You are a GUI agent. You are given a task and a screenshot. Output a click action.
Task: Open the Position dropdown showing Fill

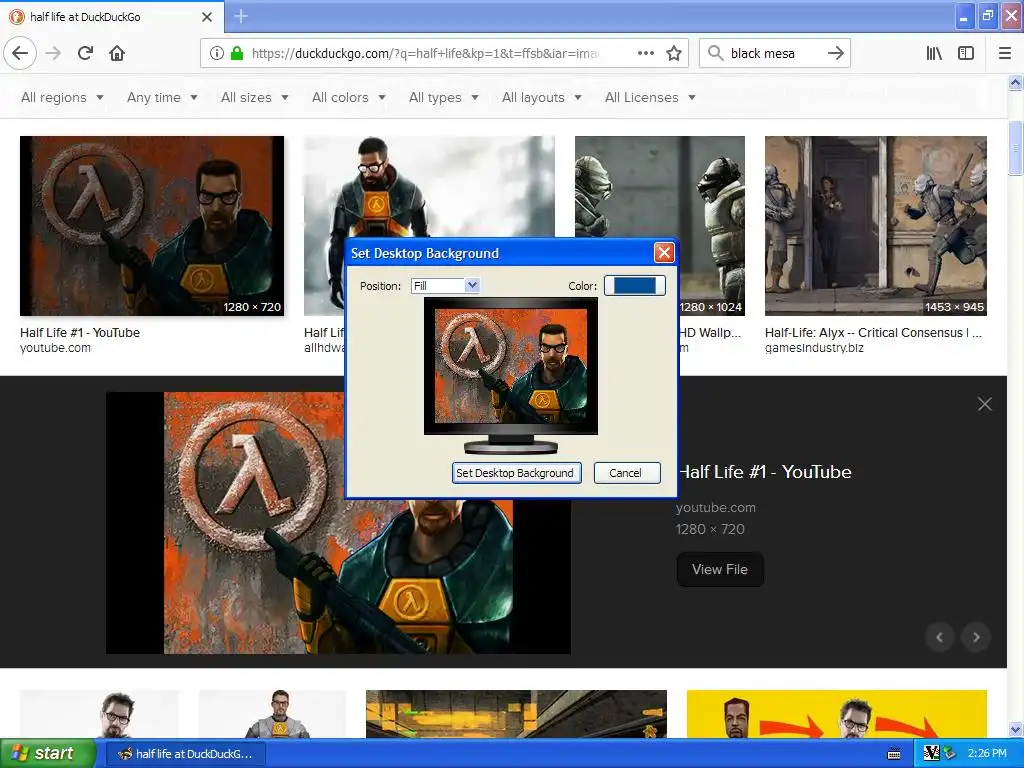coord(445,285)
